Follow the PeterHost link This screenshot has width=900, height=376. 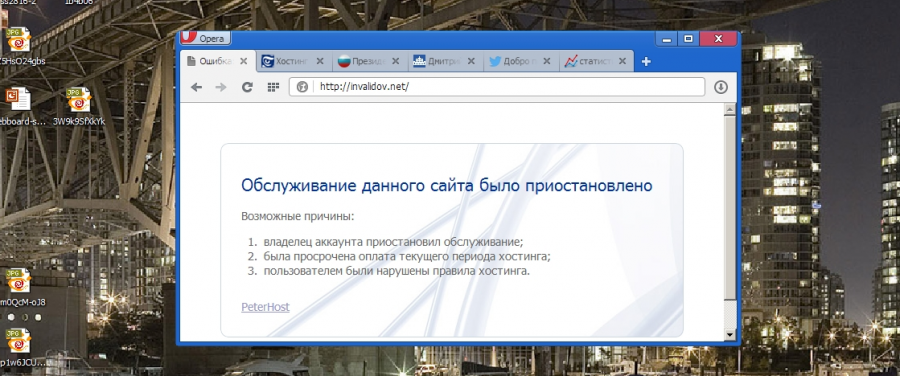(x=265, y=307)
